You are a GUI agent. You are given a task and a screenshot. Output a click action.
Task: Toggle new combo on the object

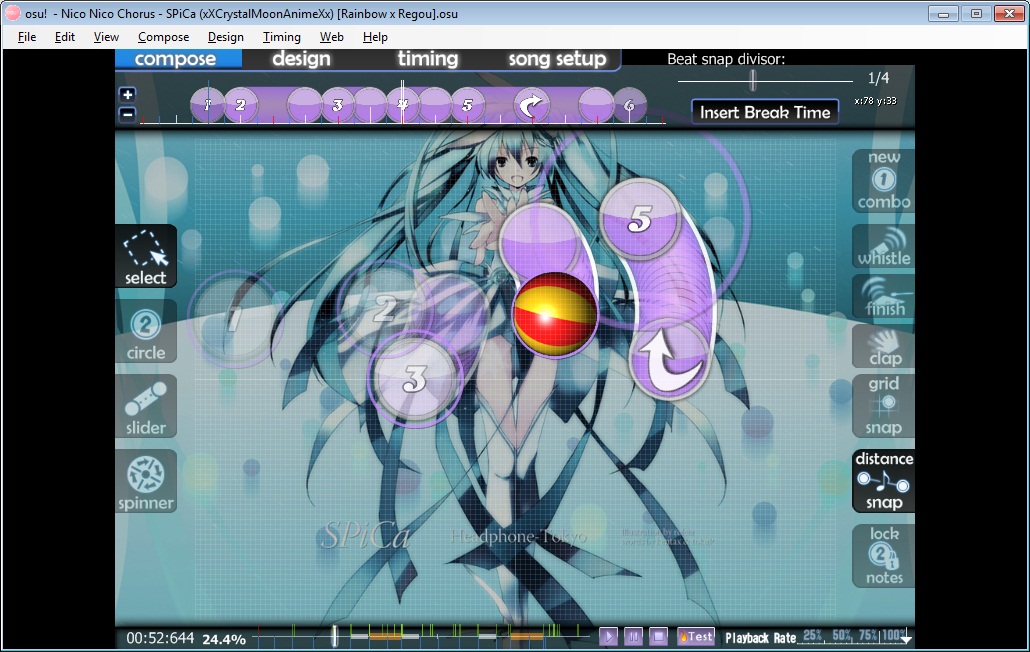coord(884,181)
